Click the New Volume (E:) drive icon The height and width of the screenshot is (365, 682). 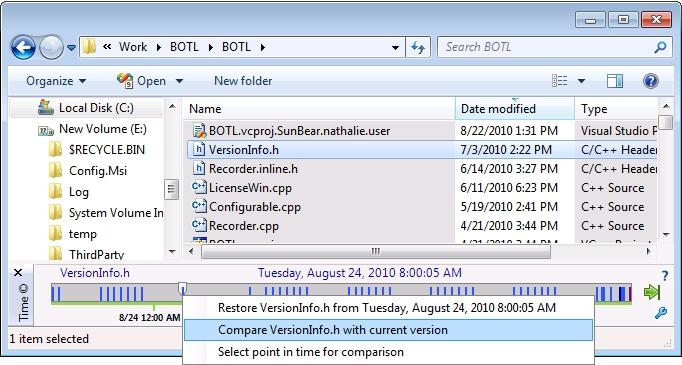[x=46, y=130]
